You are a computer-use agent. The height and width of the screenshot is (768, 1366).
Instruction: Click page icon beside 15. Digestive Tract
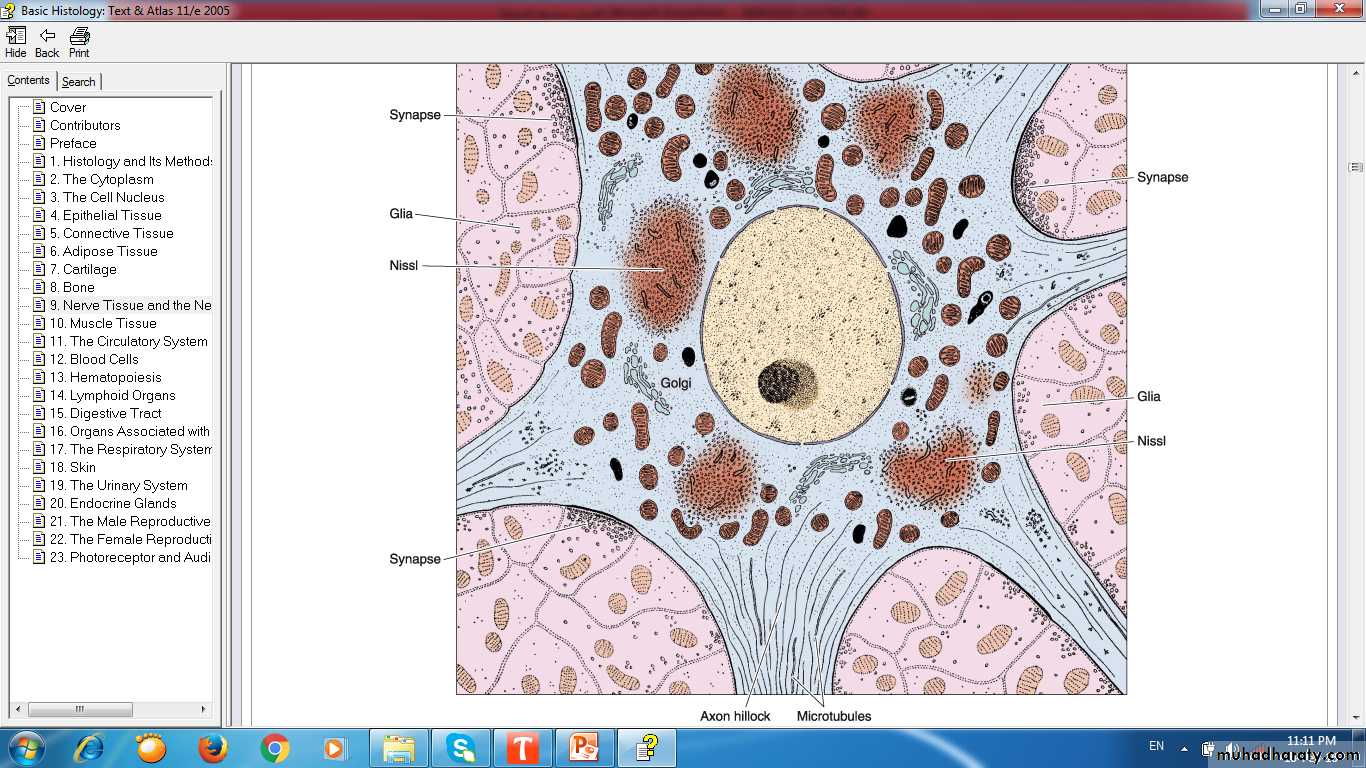[x=39, y=413]
